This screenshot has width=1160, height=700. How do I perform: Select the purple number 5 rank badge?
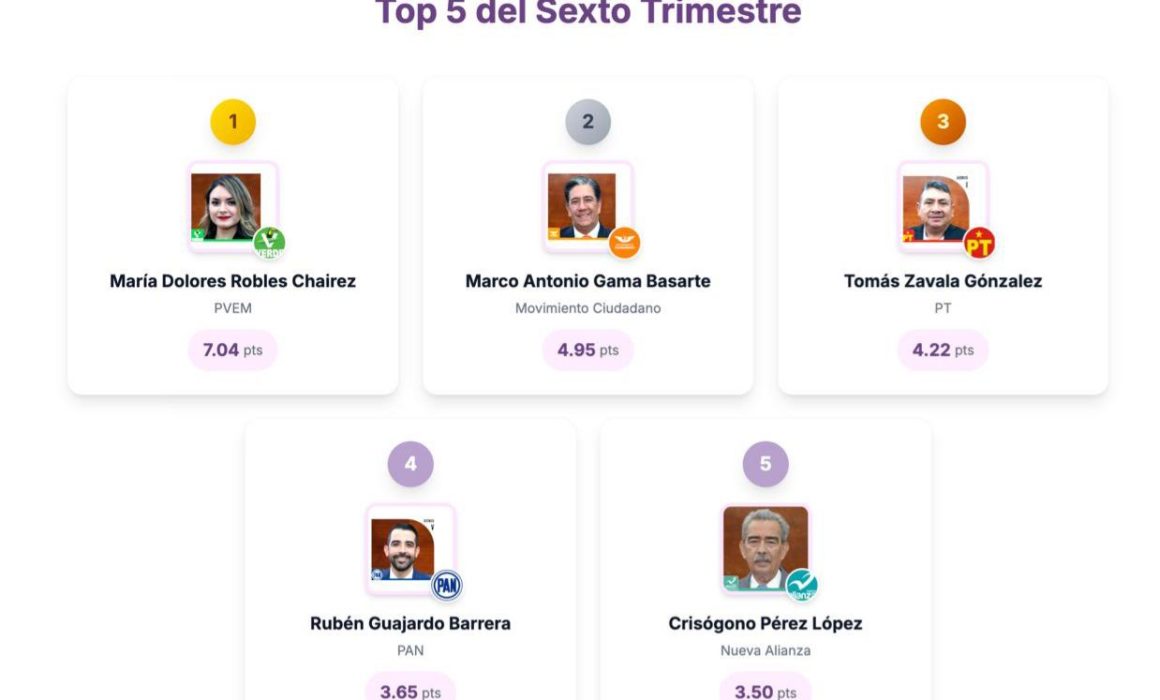766,464
